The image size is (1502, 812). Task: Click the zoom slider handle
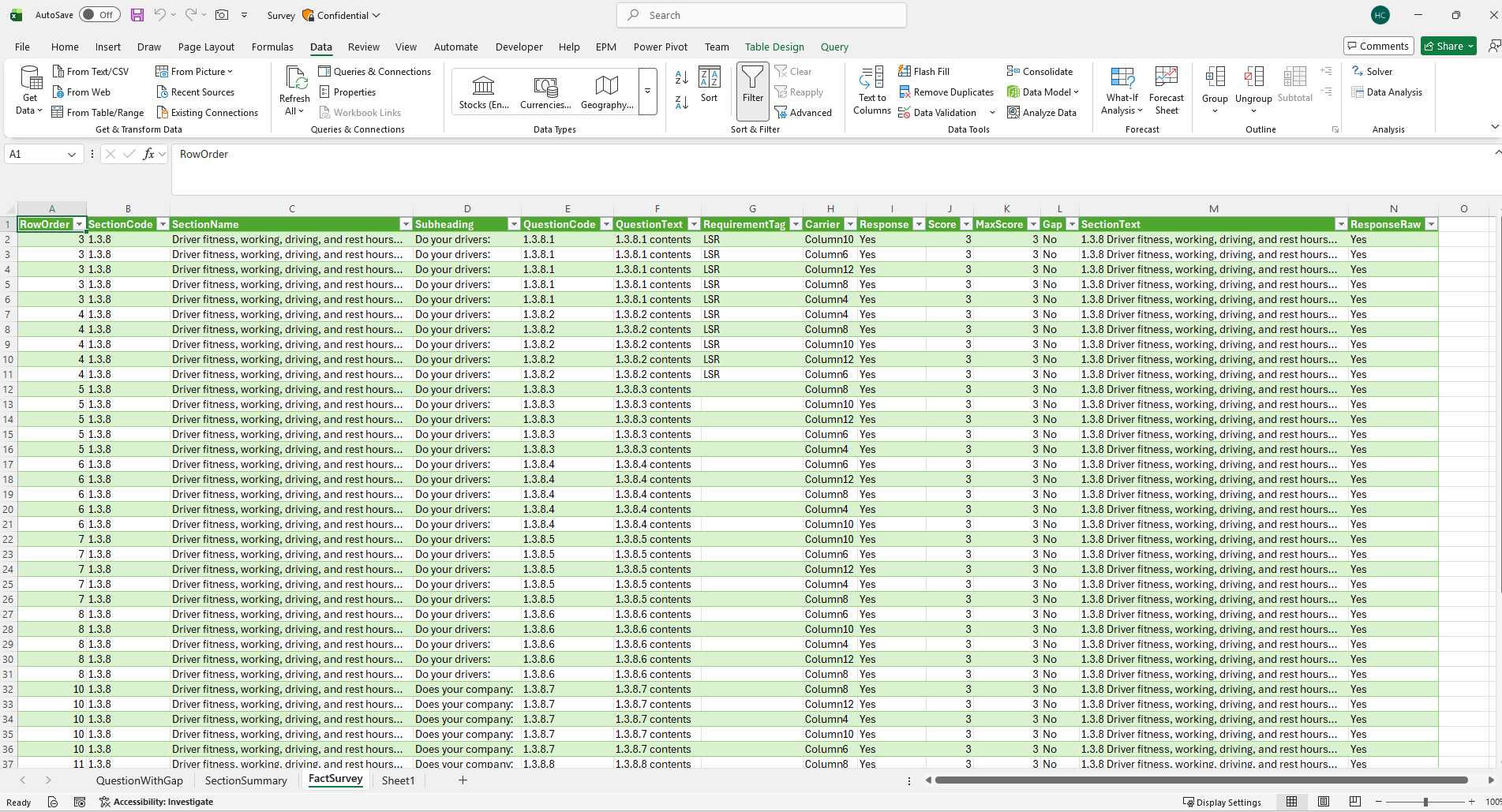click(x=1425, y=802)
